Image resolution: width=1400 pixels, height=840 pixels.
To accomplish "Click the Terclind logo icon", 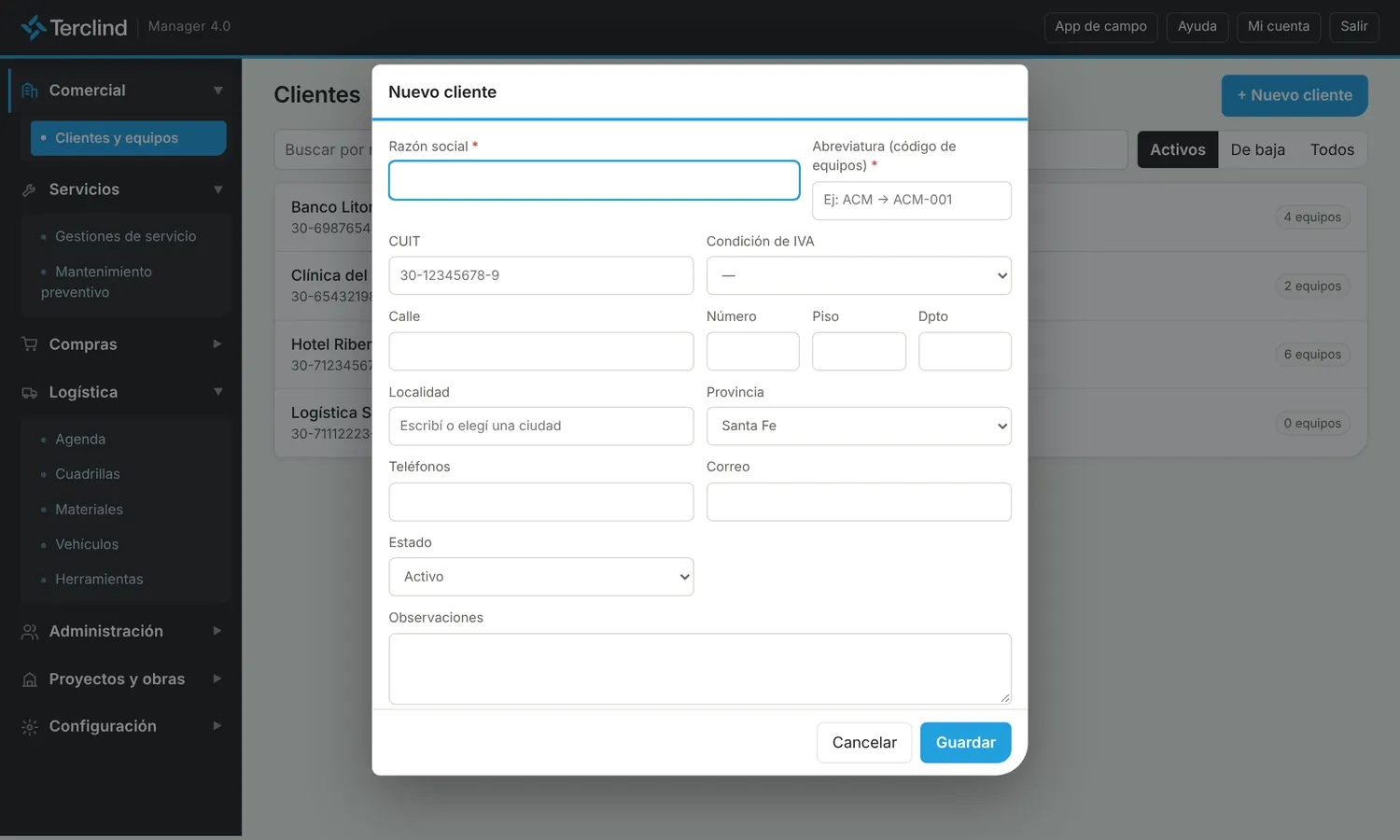I will coord(34,27).
